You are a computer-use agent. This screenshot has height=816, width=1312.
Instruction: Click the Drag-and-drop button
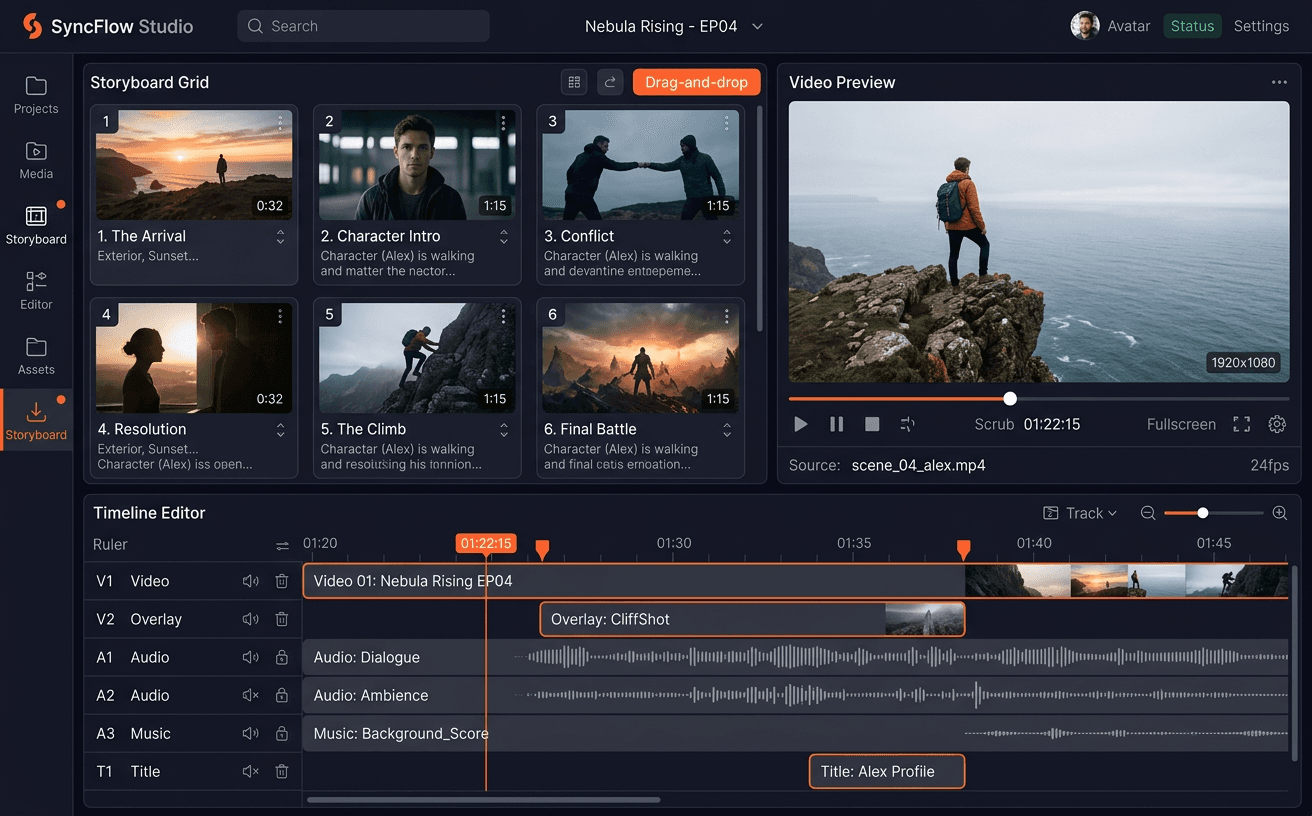[x=697, y=82]
